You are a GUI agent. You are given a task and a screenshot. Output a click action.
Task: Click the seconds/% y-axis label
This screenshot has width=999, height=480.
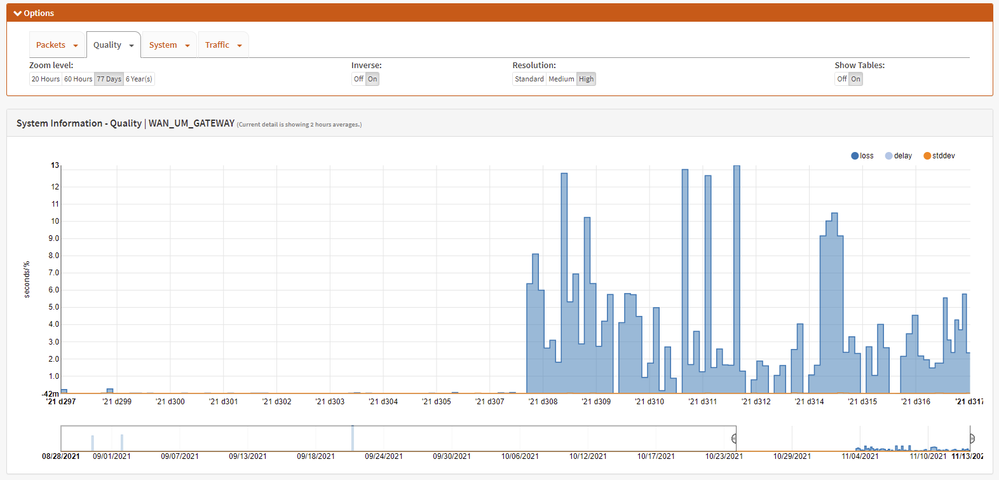click(28, 279)
